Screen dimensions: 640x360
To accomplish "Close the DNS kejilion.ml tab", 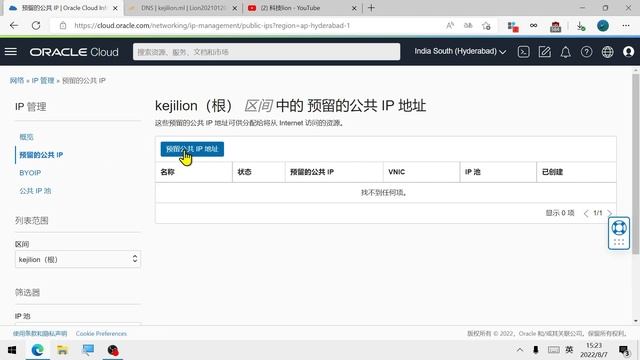I will (x=235, y=8).
